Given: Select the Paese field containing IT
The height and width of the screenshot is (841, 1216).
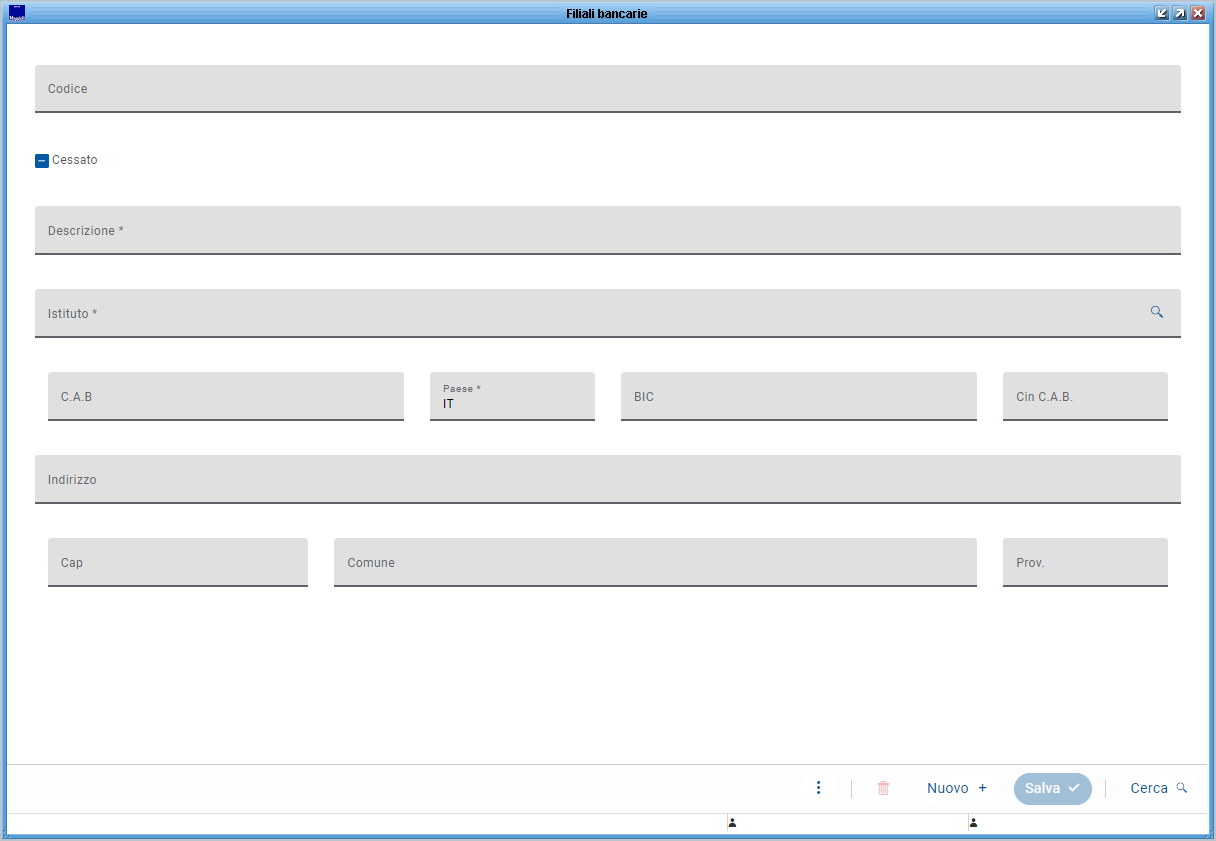Looking at the screenshot, I should click(512, 397).
